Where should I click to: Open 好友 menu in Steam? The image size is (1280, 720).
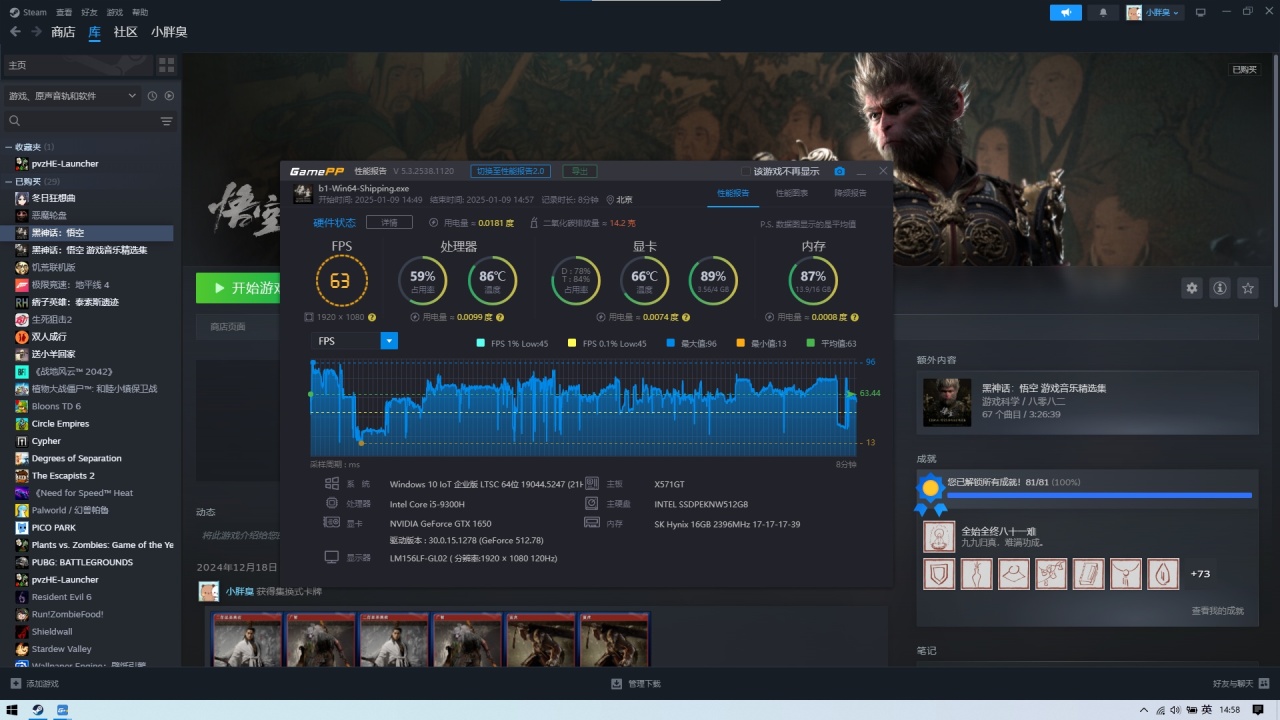(x=89, y=12)
